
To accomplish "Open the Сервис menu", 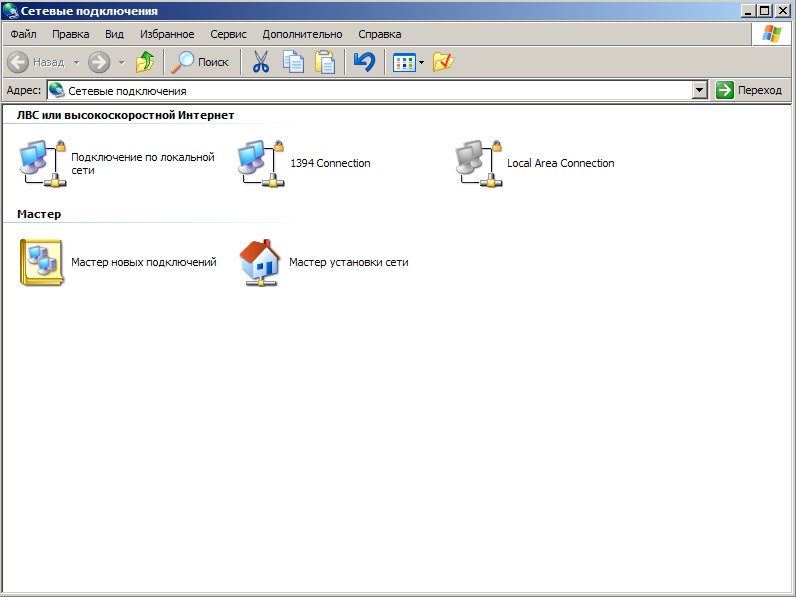I will click(228, 34).
